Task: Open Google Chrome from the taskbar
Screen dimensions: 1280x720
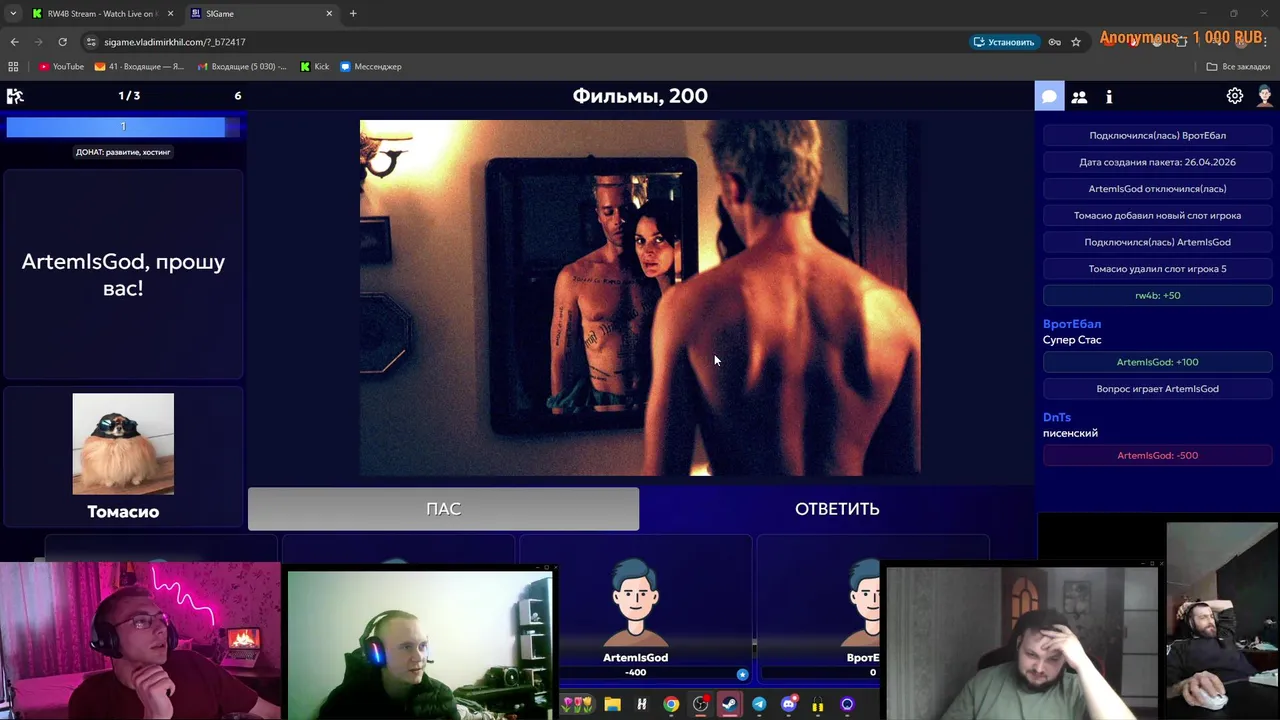Action: 671,705
